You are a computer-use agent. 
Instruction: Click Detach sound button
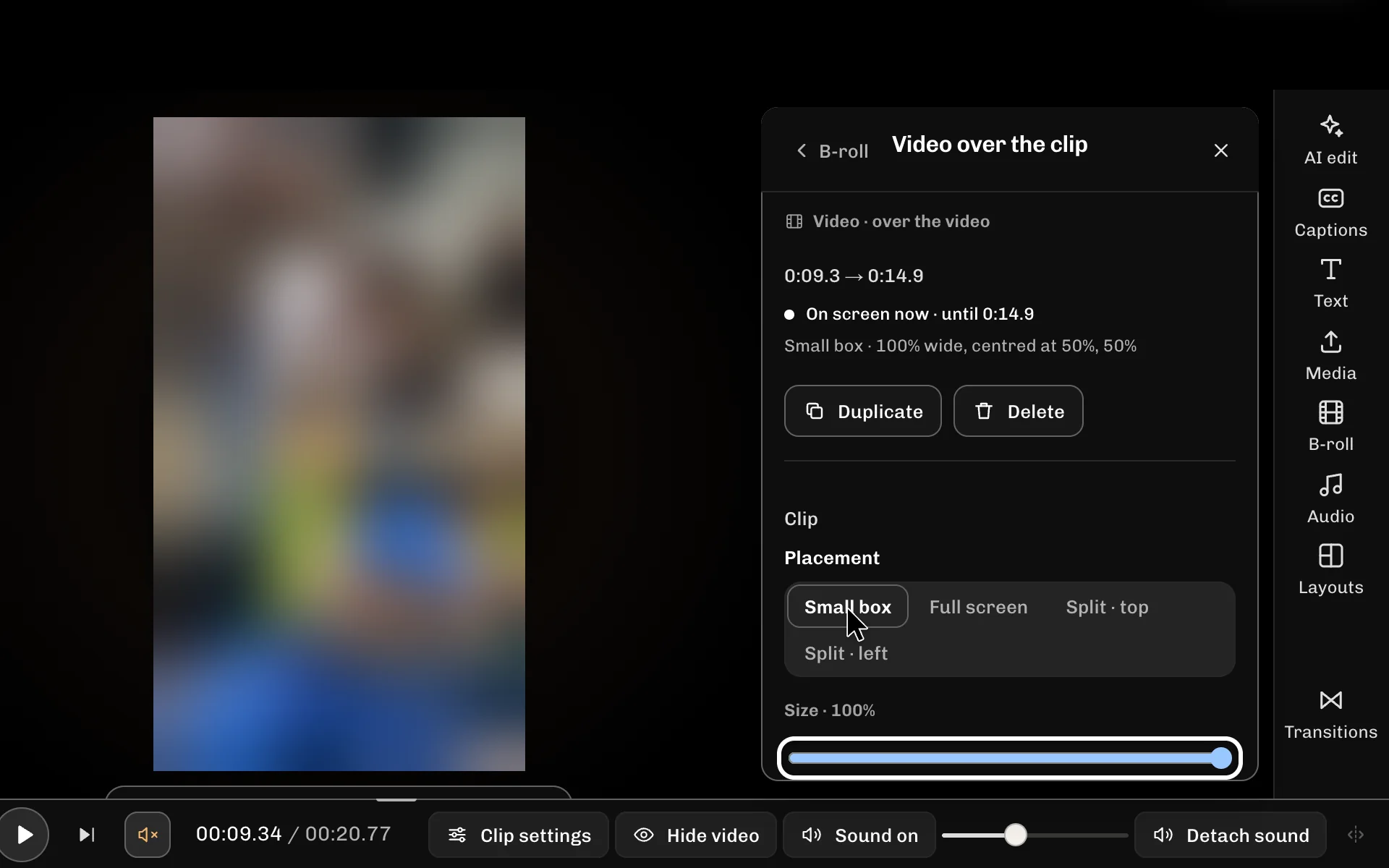point(1231,835)
